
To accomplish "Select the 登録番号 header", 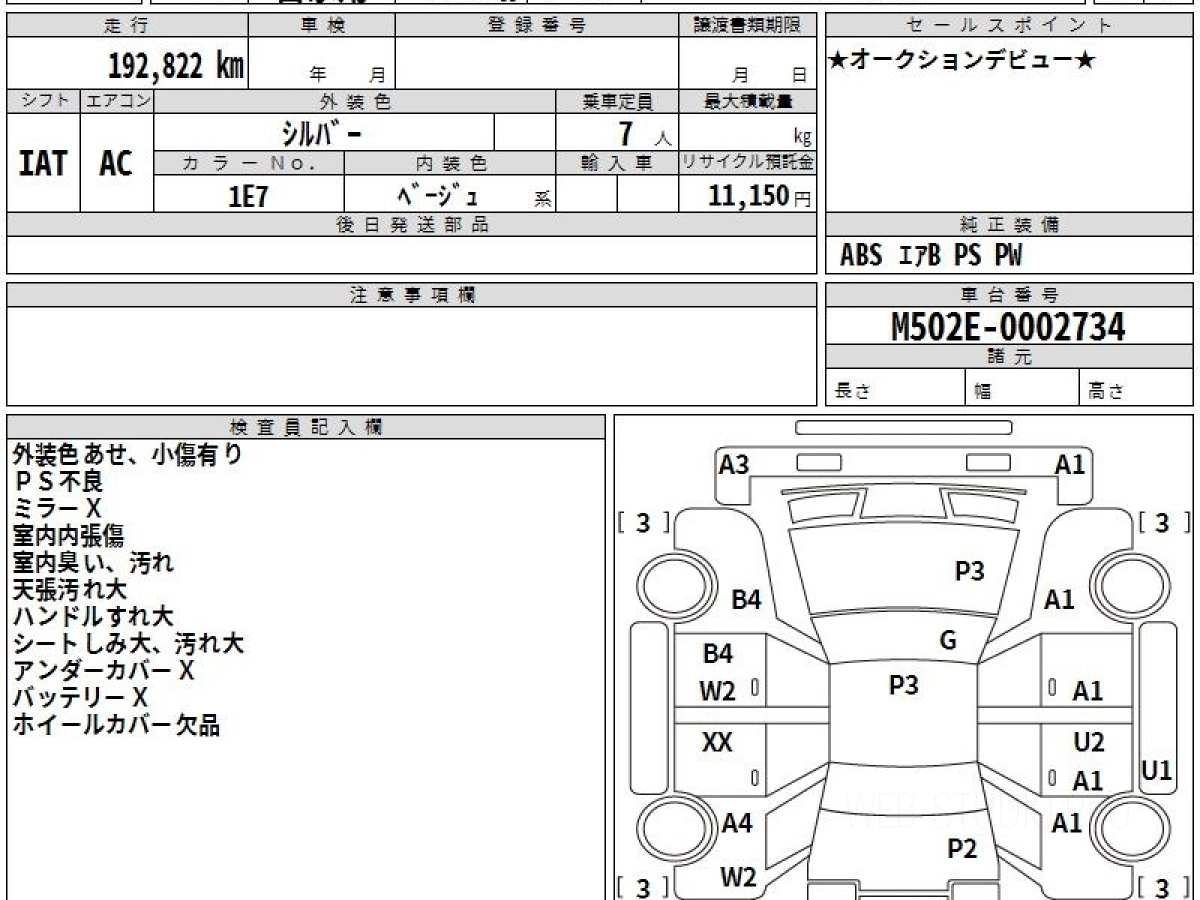I will click(x=537, y=25).
